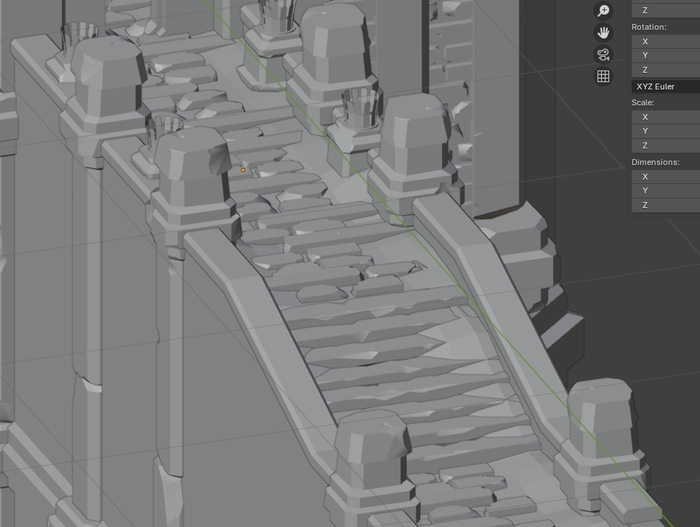Click the Dimensions Y field
This screenshot has height=527, width=700.
[665, 190]
